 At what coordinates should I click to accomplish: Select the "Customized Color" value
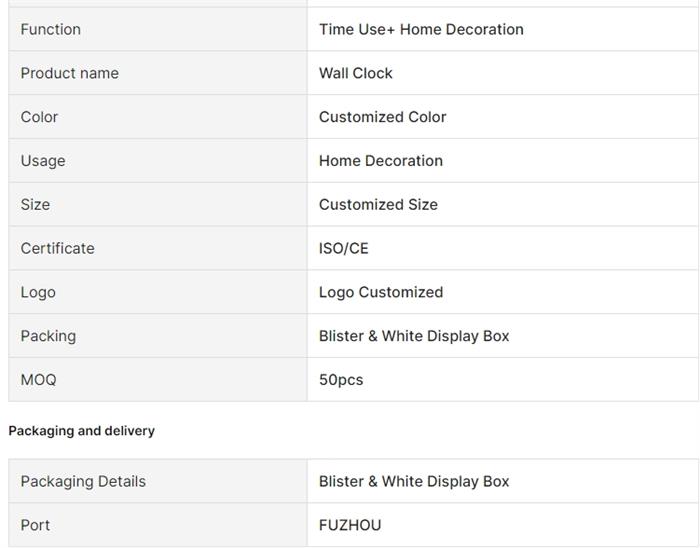(382, 117)
